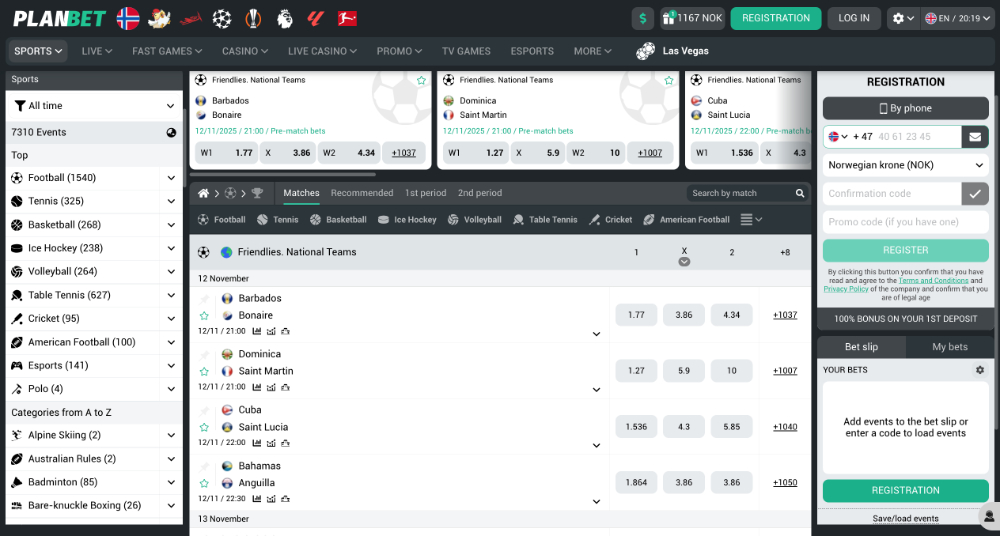Image resolution: width=1000 pixels, height=536 pixels.
Task: Expand the Football category in sidebar
Action: tap(171, 178)
